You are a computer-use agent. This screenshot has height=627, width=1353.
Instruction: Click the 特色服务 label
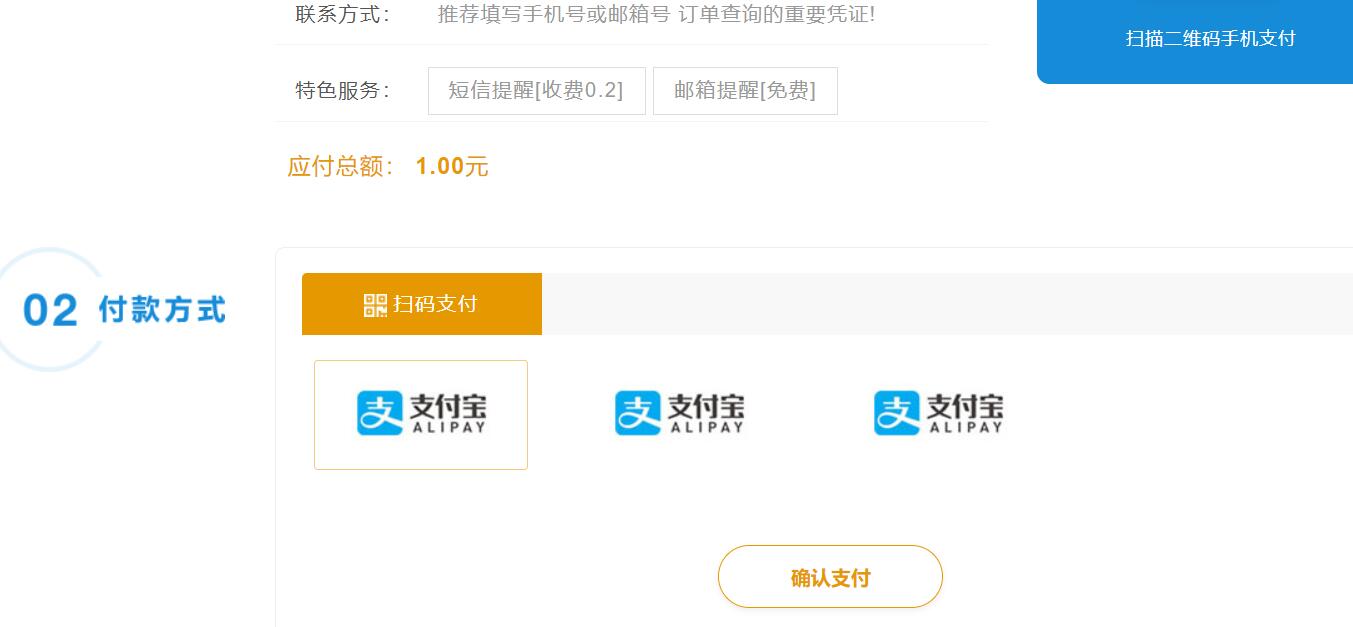click(342, 91)
